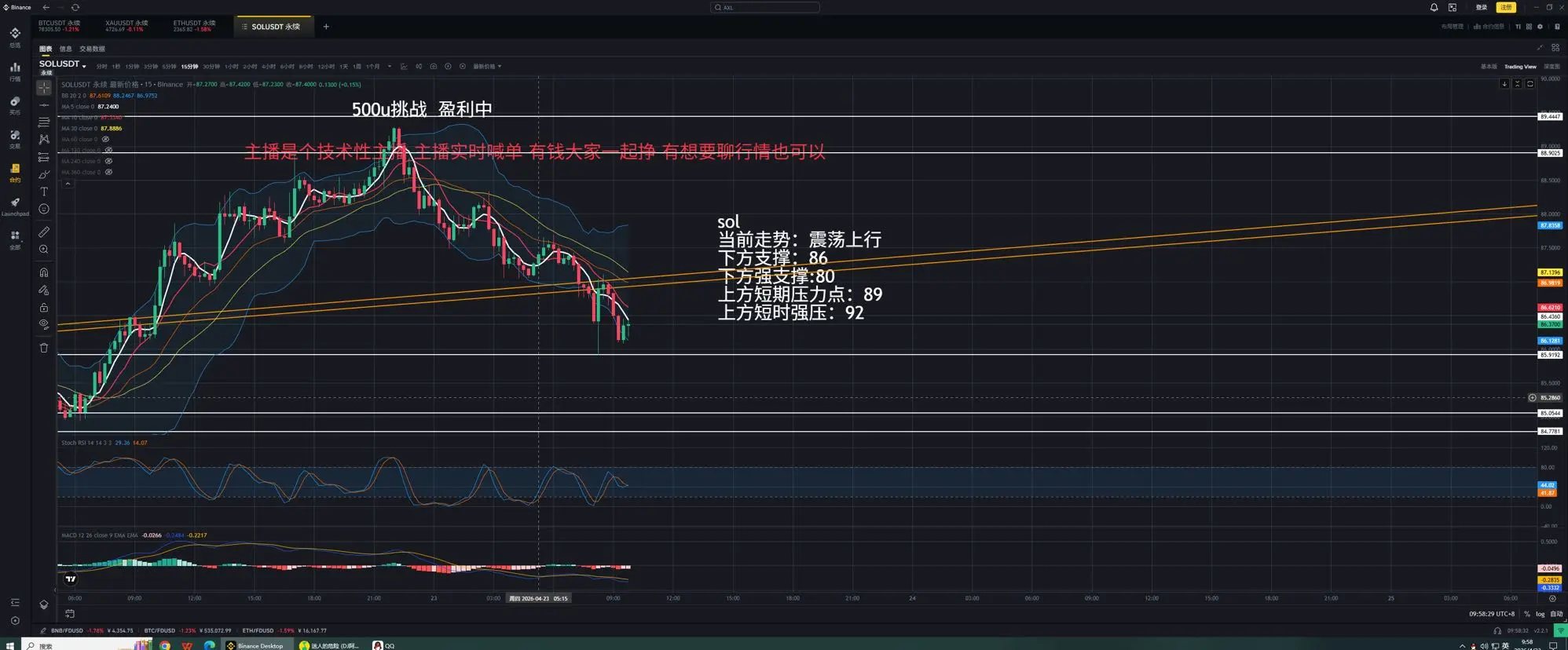Toggle 自动 auto scale
The image size is (1568, 650).
[x=1556, y=614]
